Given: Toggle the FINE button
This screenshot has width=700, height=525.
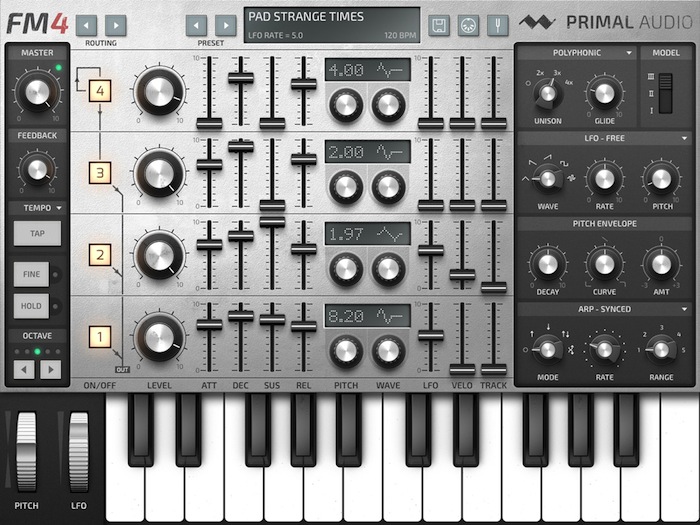Looking at the screenshot, I should pyautogui.click(x=31, y=274).
